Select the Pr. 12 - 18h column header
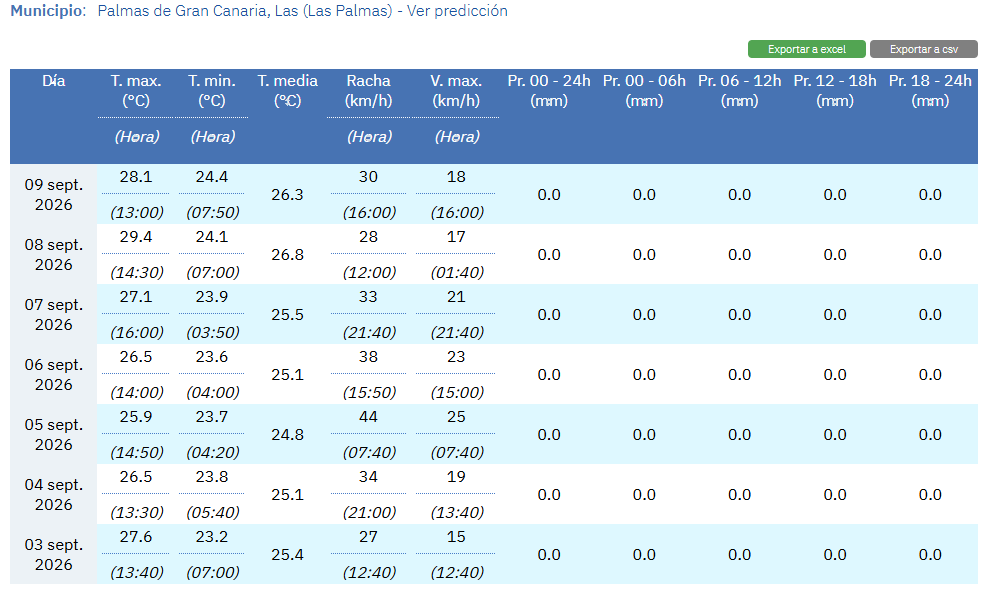The width and height of the screenshot is (991, 591). (835, 91)
